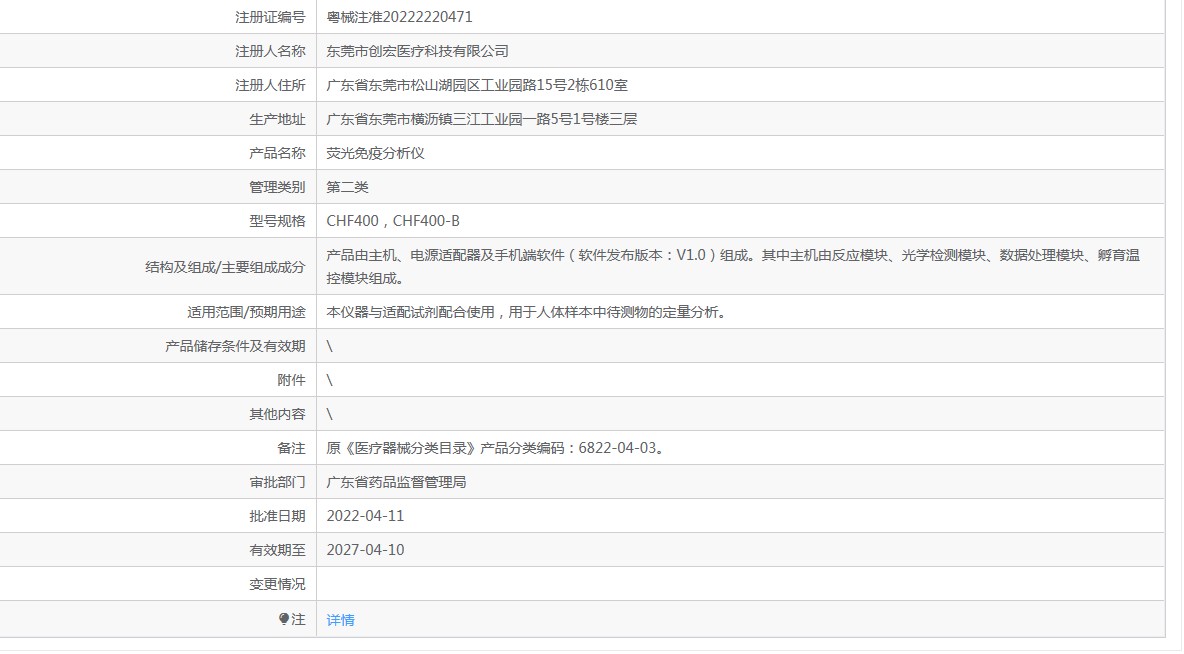Click production address 横沥镇三江工业园一路5号
1184x654 pixels.
tap(482, 119)
